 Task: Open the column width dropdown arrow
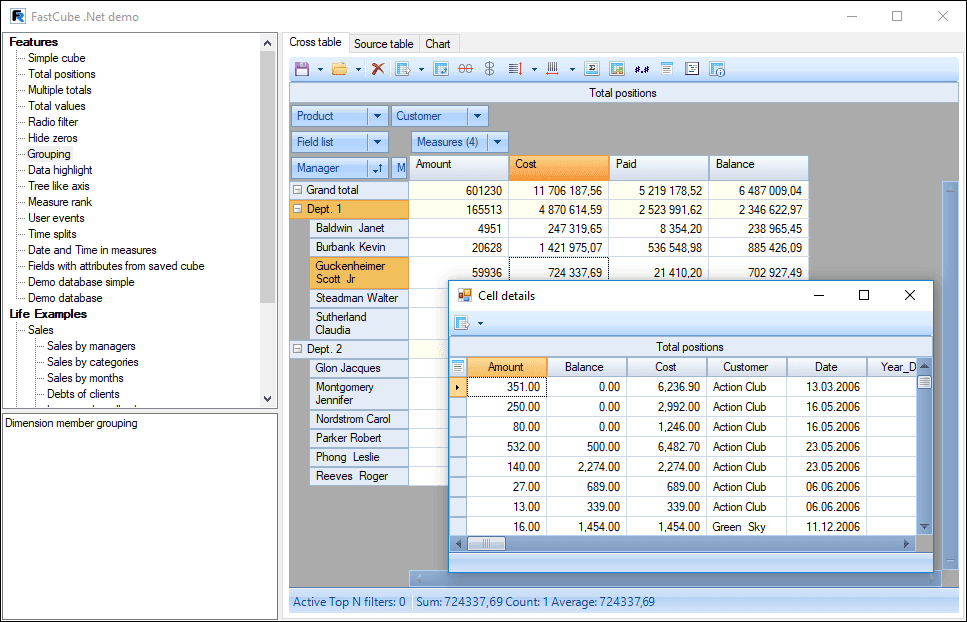point(572,70)
